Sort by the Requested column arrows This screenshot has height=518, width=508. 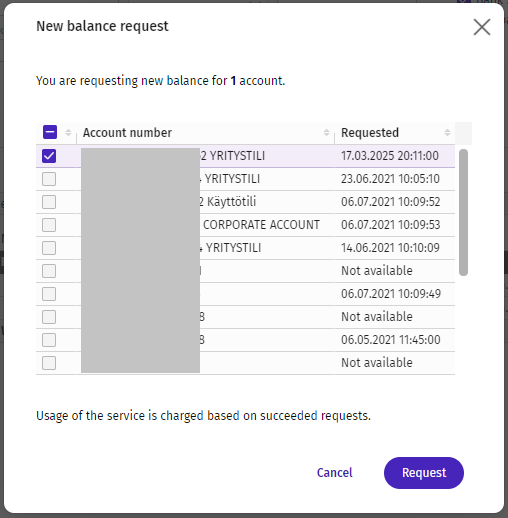447,133
